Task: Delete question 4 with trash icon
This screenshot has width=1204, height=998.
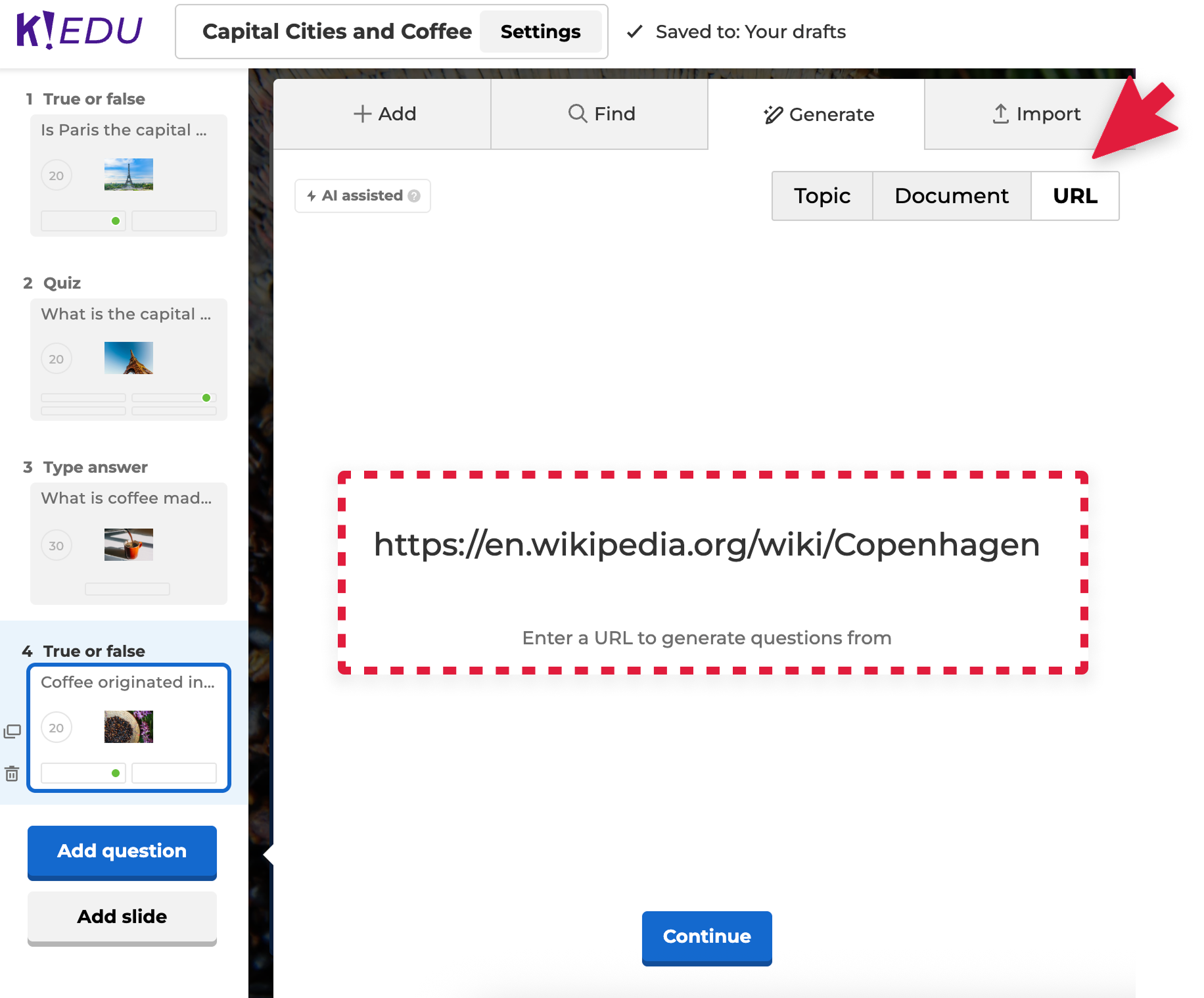Action: click(x=12, y=774)
